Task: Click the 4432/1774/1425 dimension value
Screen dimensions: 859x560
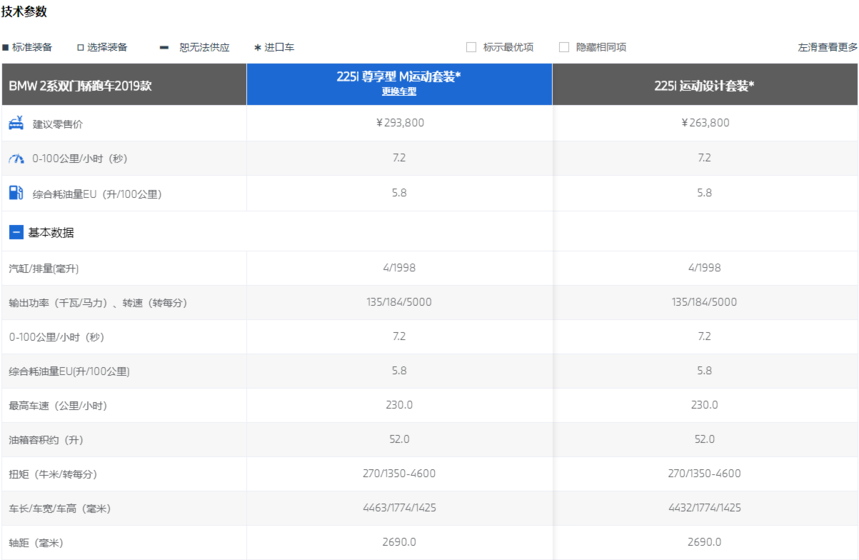Action: [x=705, y=507]
